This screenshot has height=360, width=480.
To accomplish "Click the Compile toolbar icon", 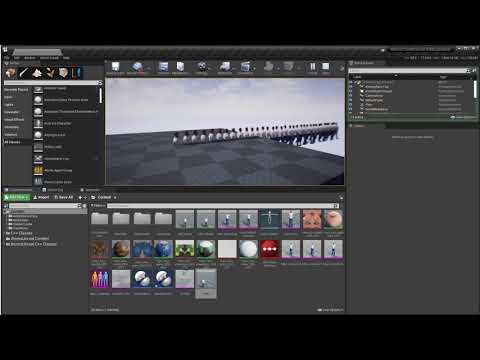I will coord(289,67).
